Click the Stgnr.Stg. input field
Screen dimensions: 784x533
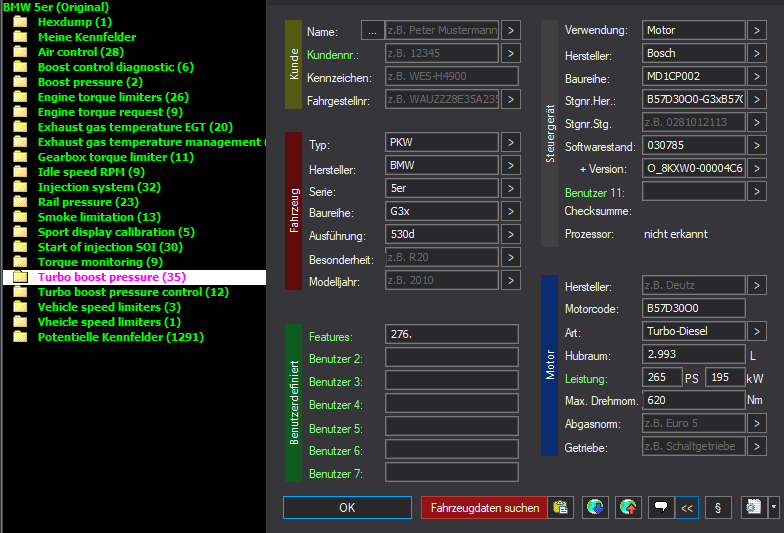point(694,122)
